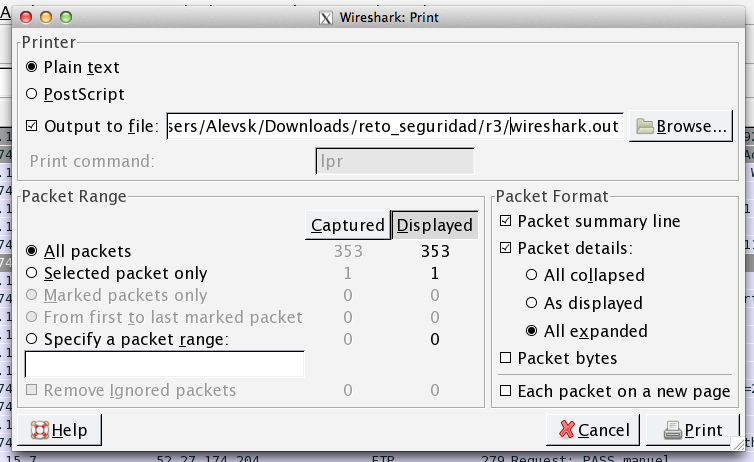
Task: Click the Print button
Action: click(692, 430)
